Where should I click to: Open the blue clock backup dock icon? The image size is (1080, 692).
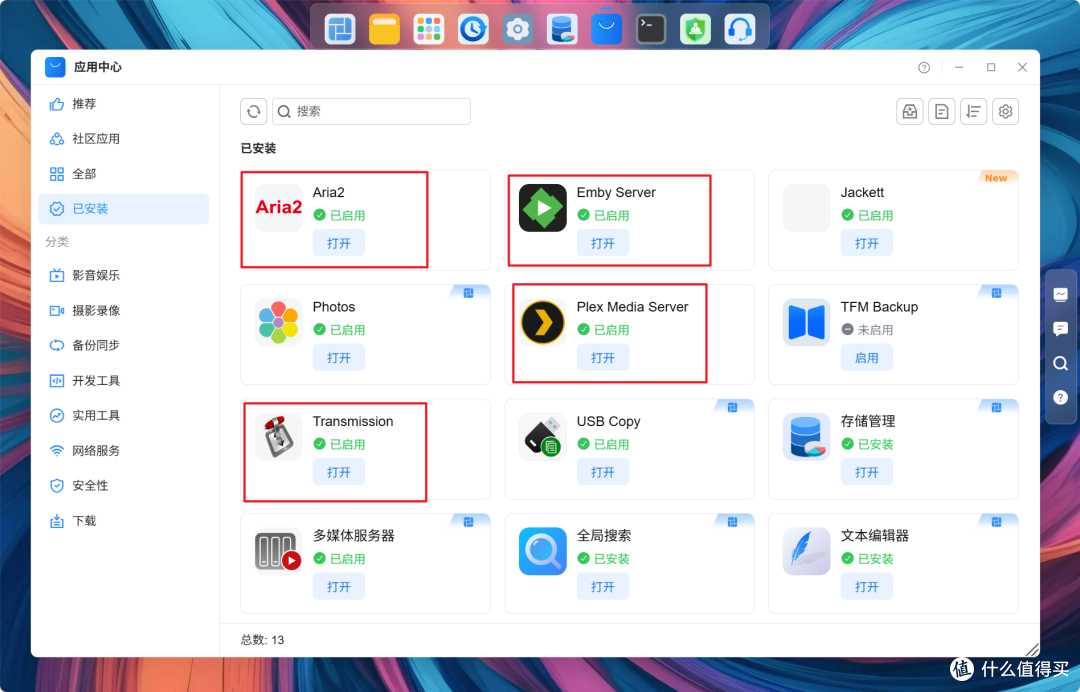click(473, 29)
